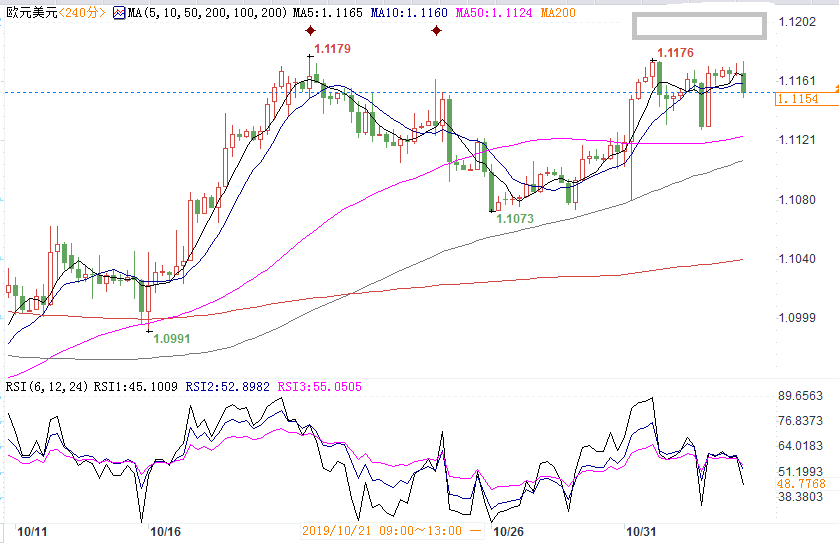Image resolution: width=839 pixels, height=543 pixels.
Task: Click the orange 1.1154 current price tag
Action: [797, 99]
